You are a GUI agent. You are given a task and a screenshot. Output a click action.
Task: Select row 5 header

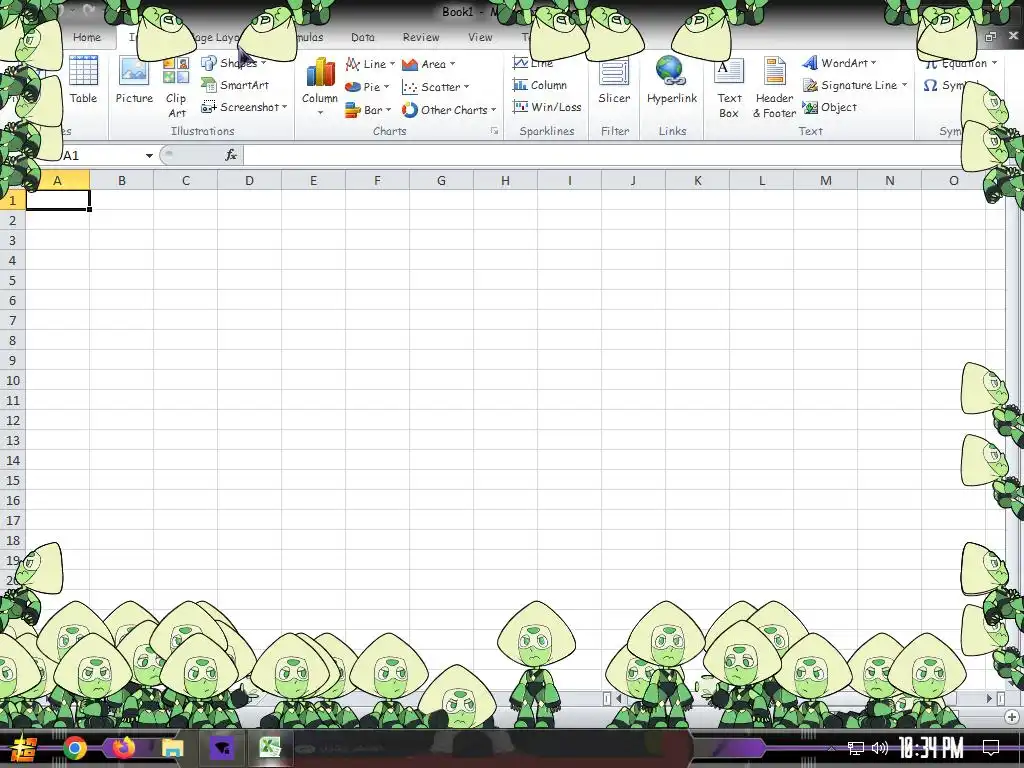click(12, 281)
